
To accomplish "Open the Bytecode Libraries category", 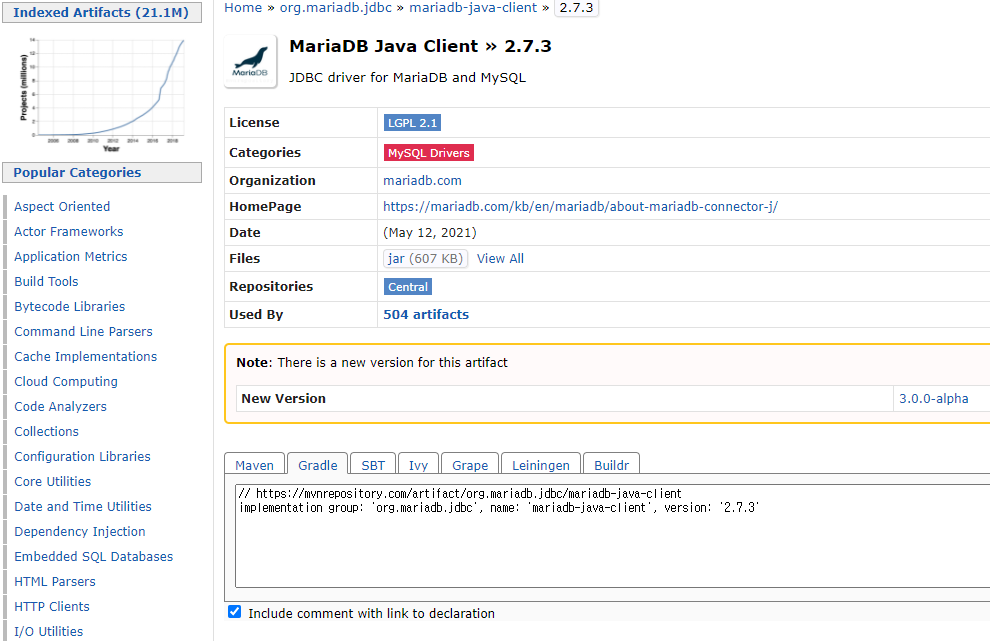I will click(69, 306).
